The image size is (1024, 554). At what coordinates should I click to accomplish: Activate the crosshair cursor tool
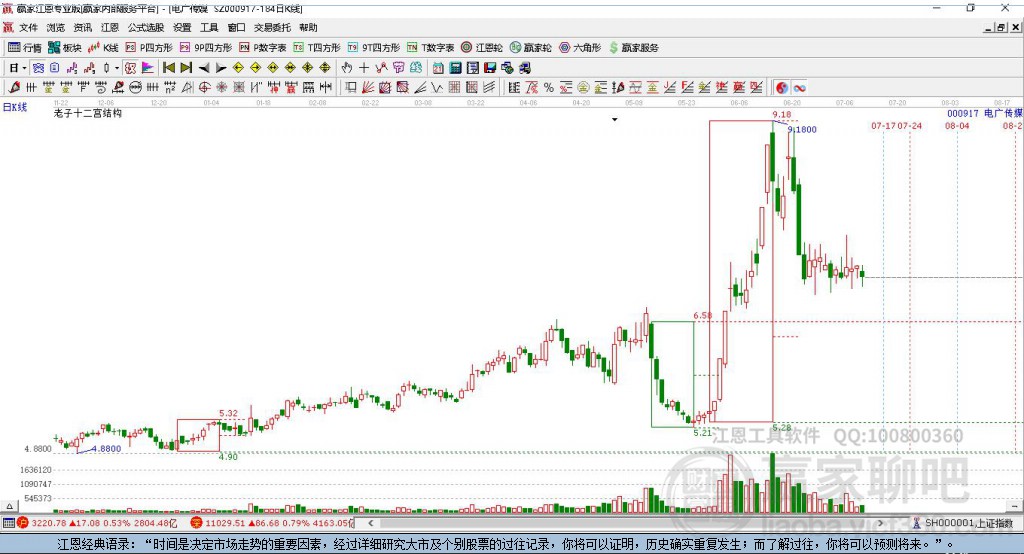(364, 68)
